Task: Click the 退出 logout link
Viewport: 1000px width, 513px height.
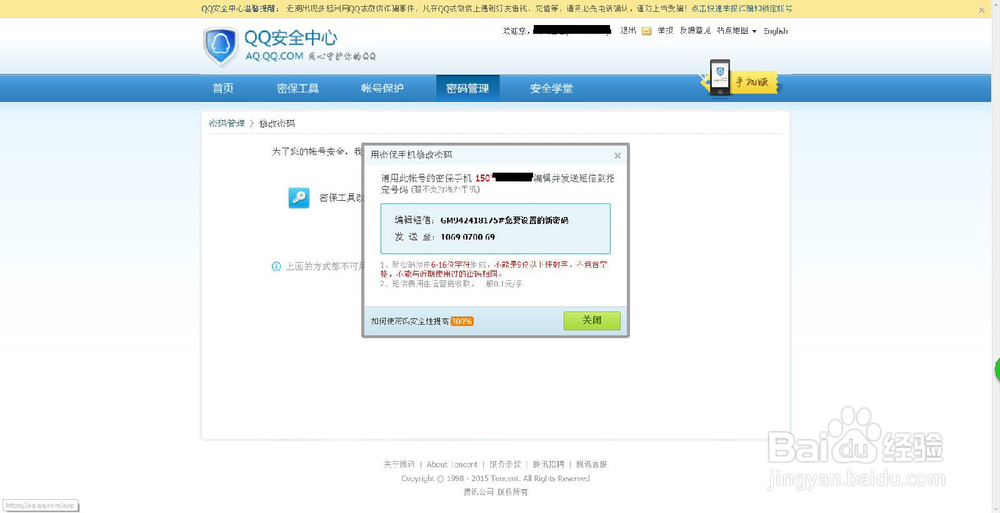Action: tap(628, 31)
